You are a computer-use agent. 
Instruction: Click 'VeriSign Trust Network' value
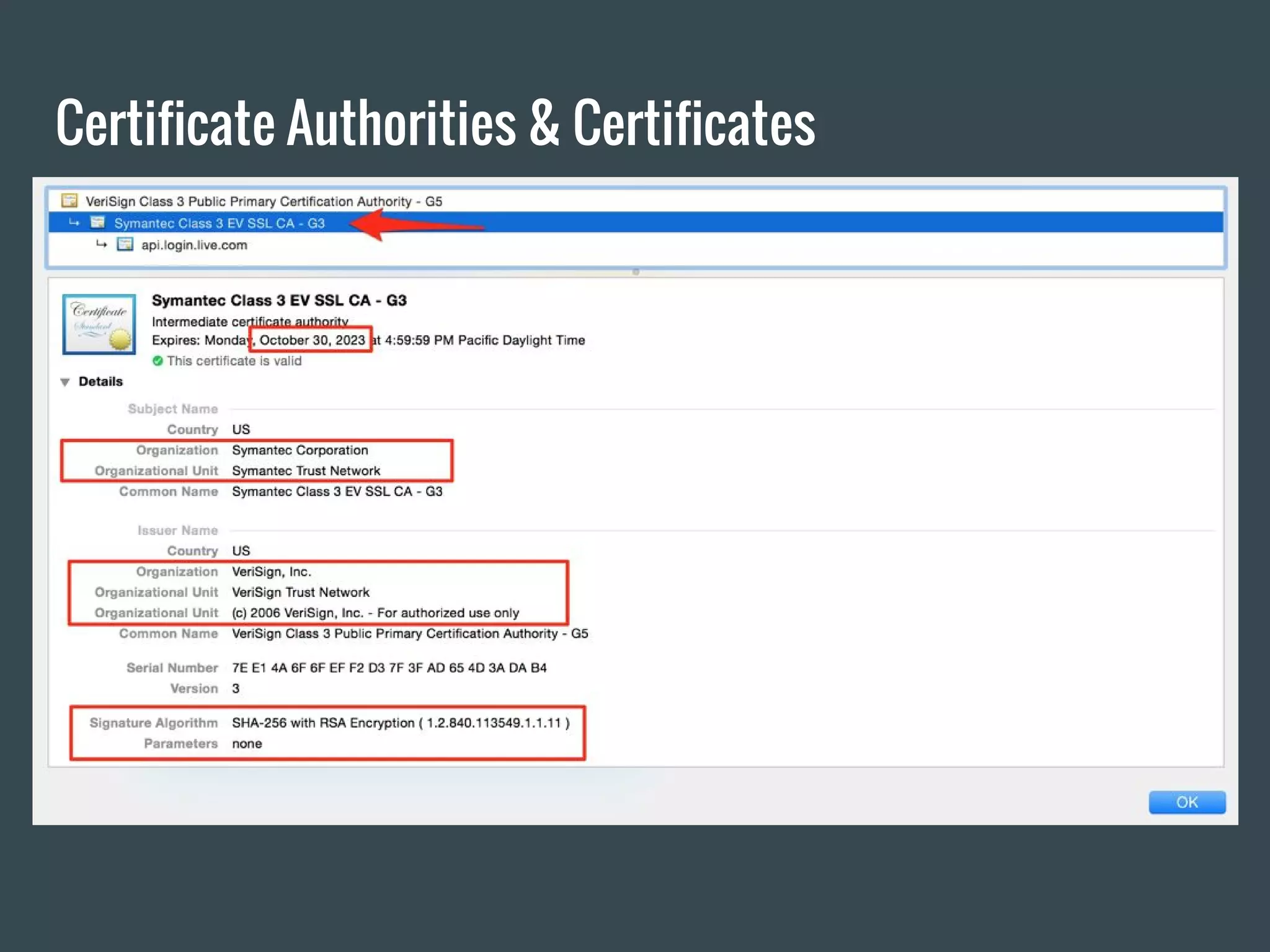pos(301,593)
